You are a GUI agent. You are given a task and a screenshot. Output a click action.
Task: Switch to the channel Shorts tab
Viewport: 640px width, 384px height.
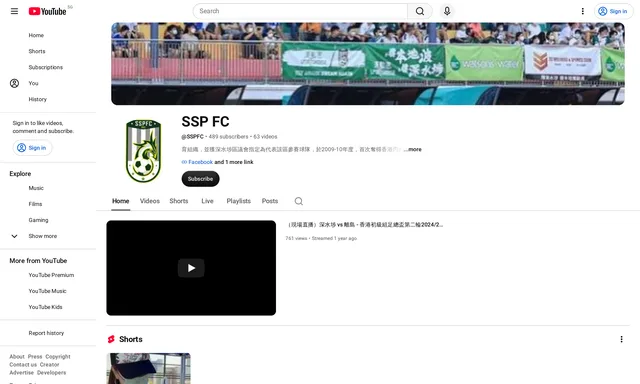tap(179, 201)
